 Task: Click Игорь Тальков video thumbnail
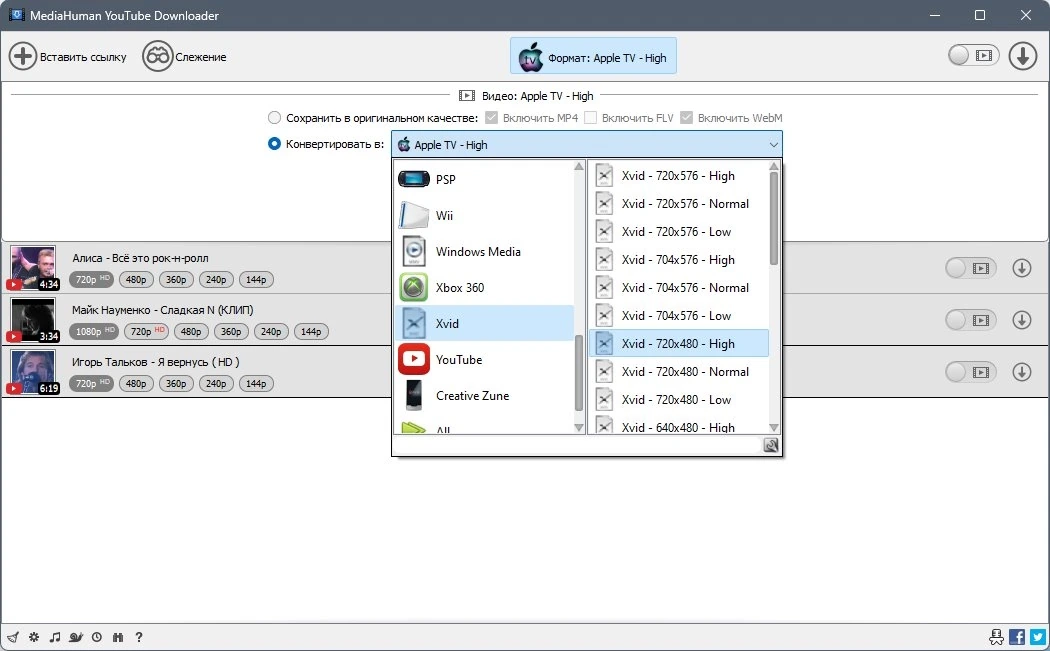point(33,372)
